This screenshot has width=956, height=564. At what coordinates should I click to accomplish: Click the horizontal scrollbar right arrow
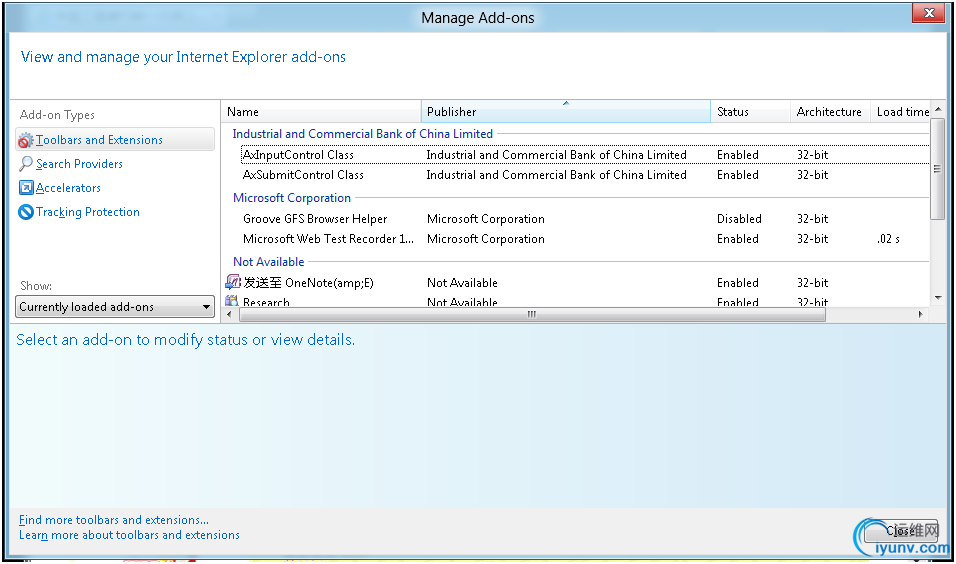point(921,314)
